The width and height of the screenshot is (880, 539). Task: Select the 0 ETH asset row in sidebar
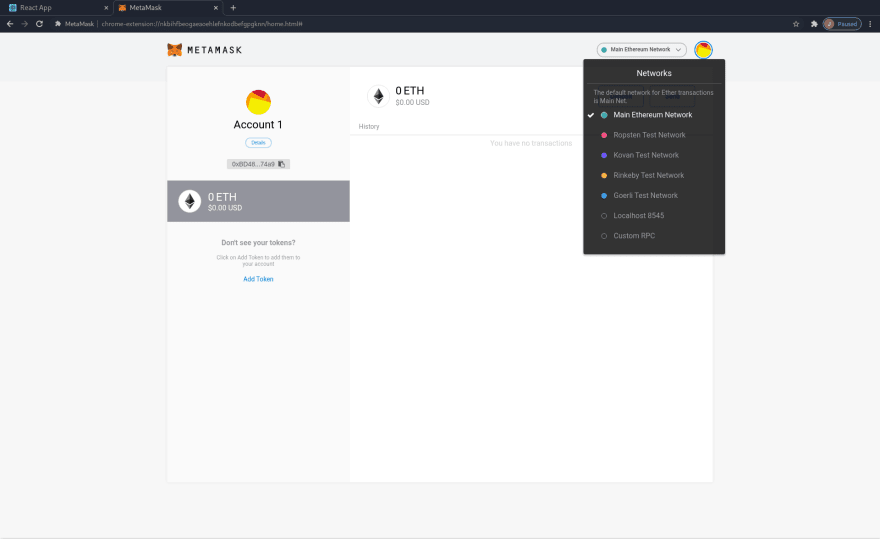258,201
